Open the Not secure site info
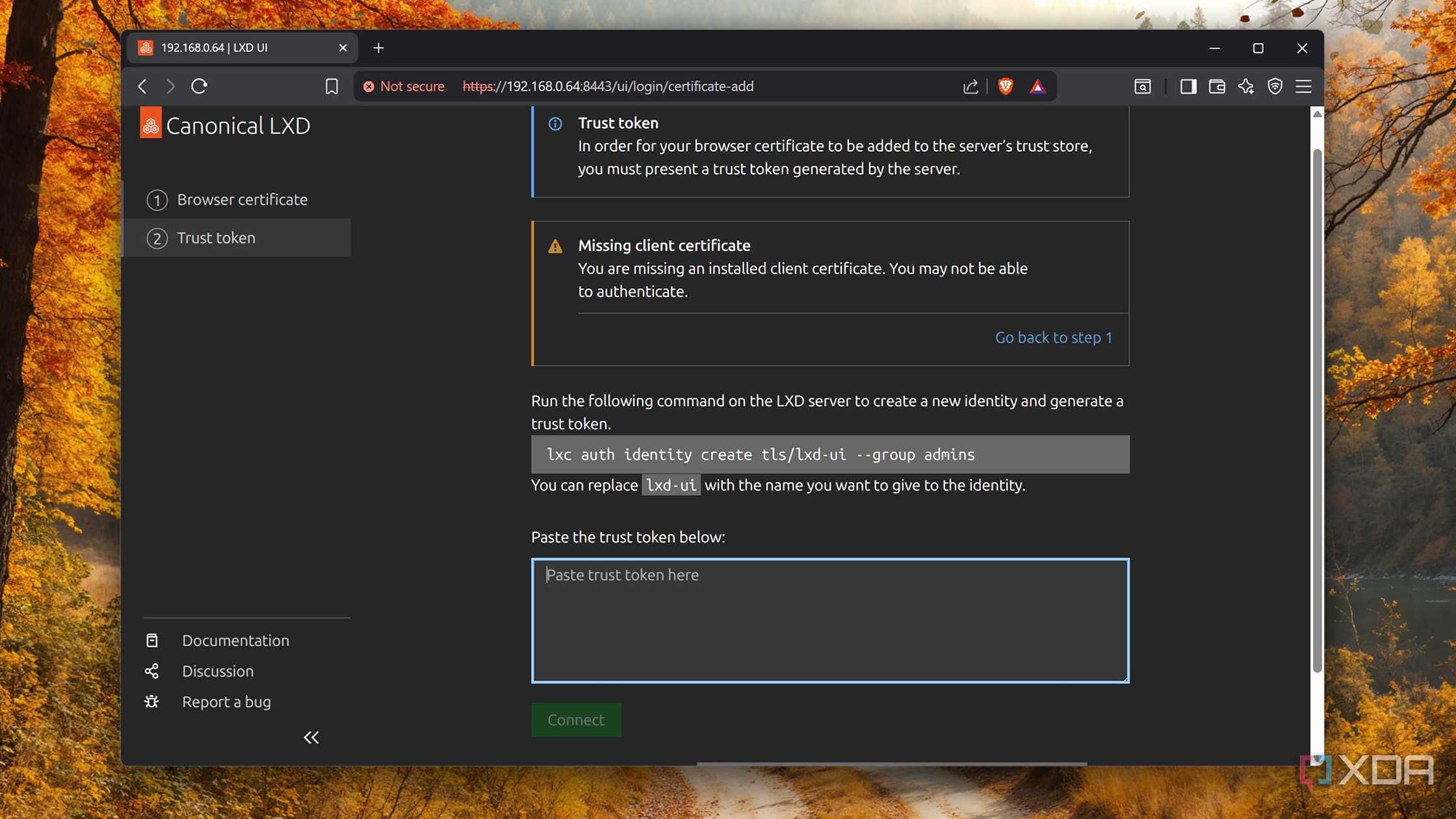Viewport: 1456px width, 819px height. pyautogui.click(x=404, y=86)
